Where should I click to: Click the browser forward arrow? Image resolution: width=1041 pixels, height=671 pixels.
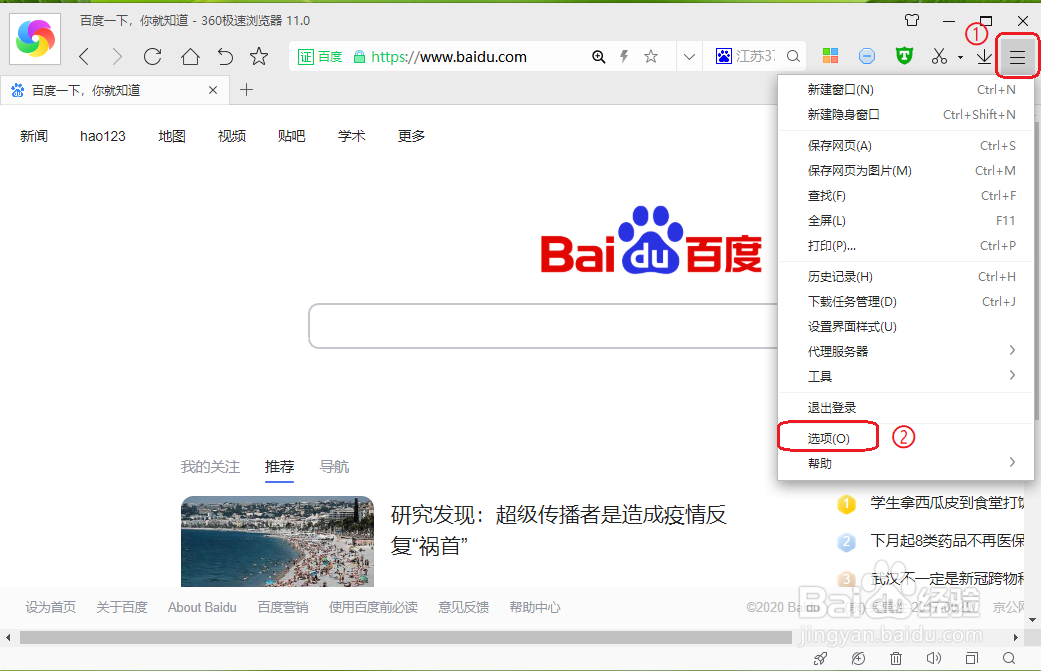pyautogui.click(x=117, y=56)
